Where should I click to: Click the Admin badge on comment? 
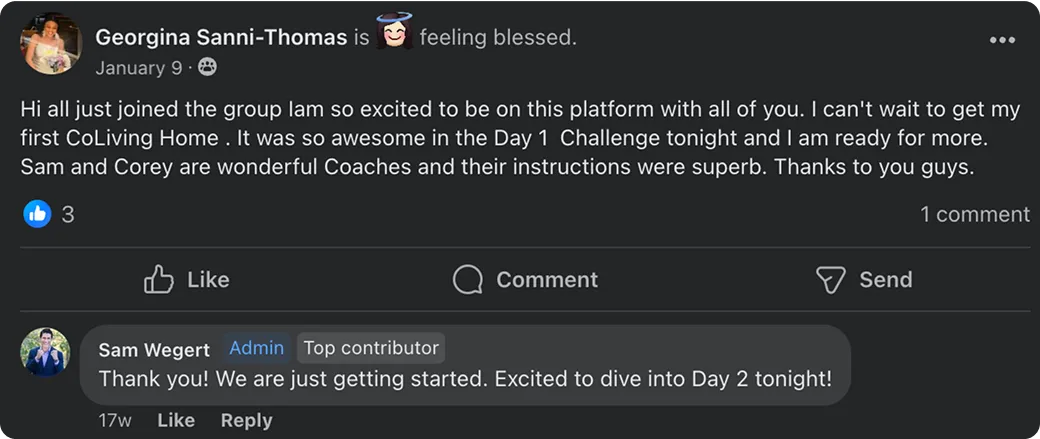coord(257,348)
